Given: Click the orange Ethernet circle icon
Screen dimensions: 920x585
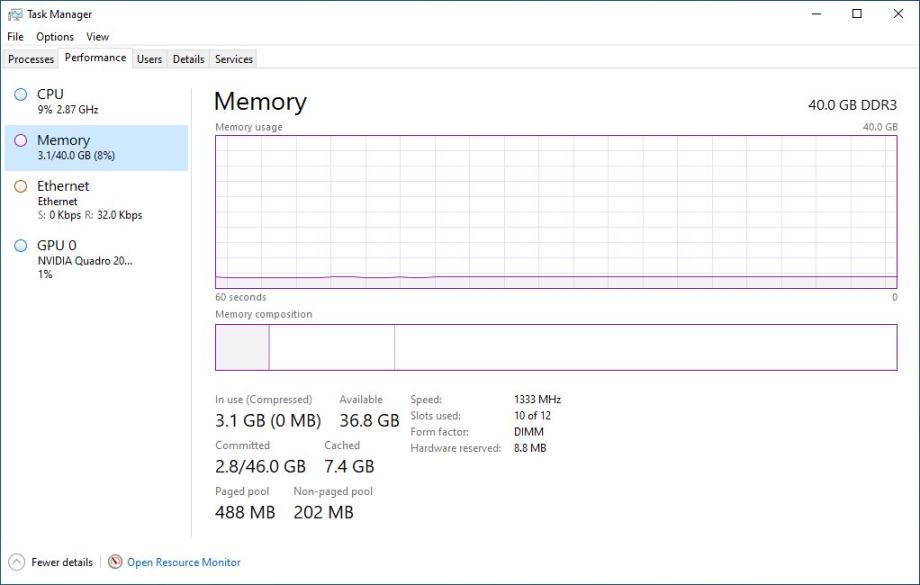Looking at the screenshot, I should (21, 186).
